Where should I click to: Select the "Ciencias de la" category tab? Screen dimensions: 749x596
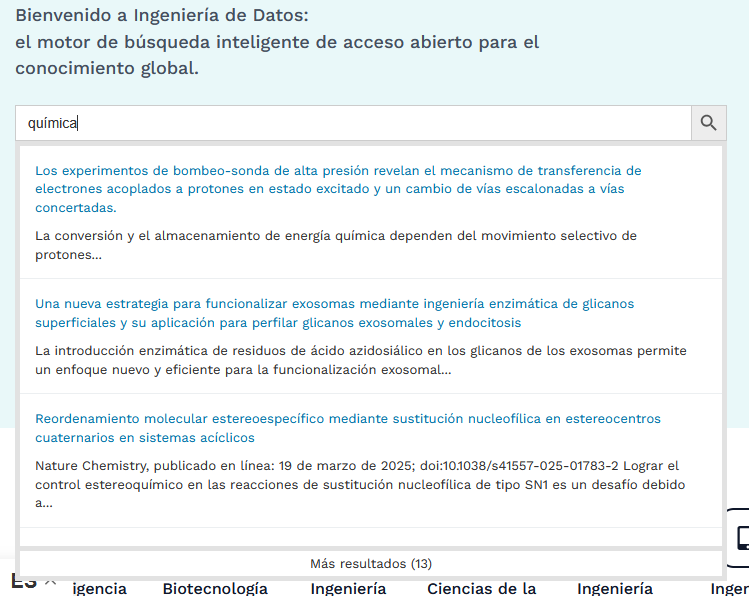[481, 588]
